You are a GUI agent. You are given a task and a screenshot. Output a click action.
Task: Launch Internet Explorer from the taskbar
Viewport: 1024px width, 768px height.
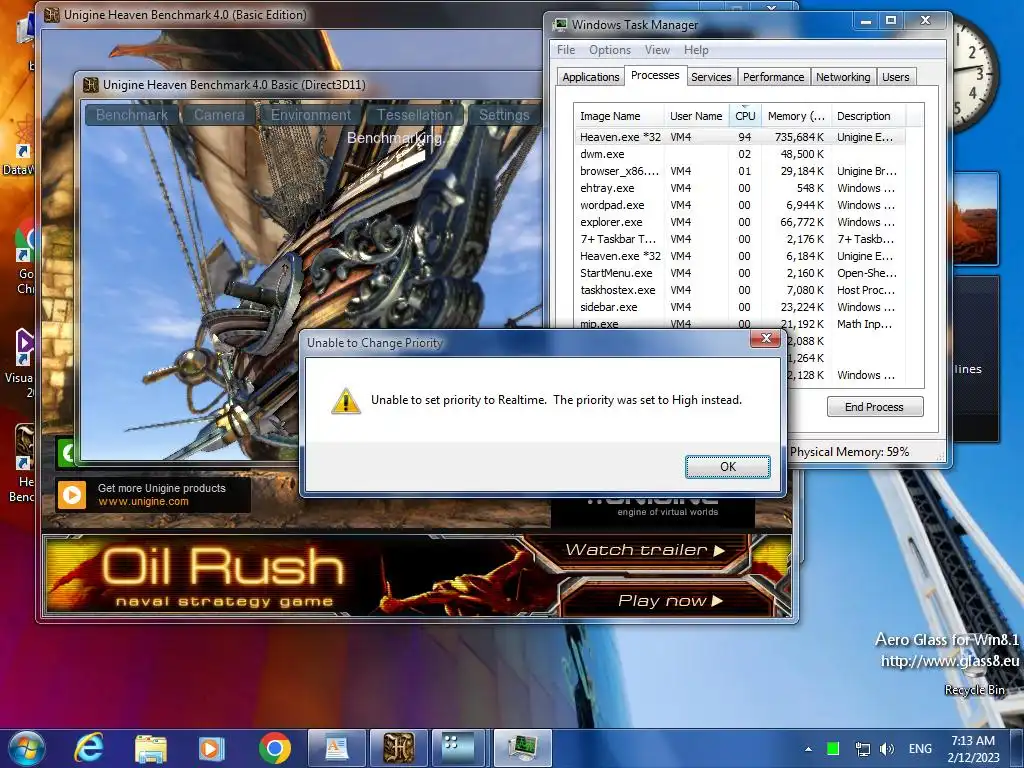[x=89, y=748]
